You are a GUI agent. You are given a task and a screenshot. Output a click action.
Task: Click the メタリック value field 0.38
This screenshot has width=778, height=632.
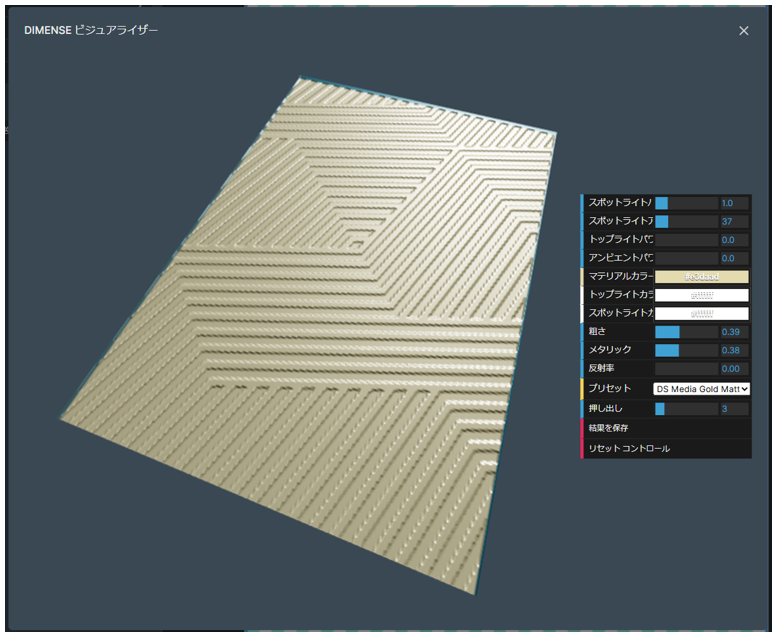coord(734,350)
